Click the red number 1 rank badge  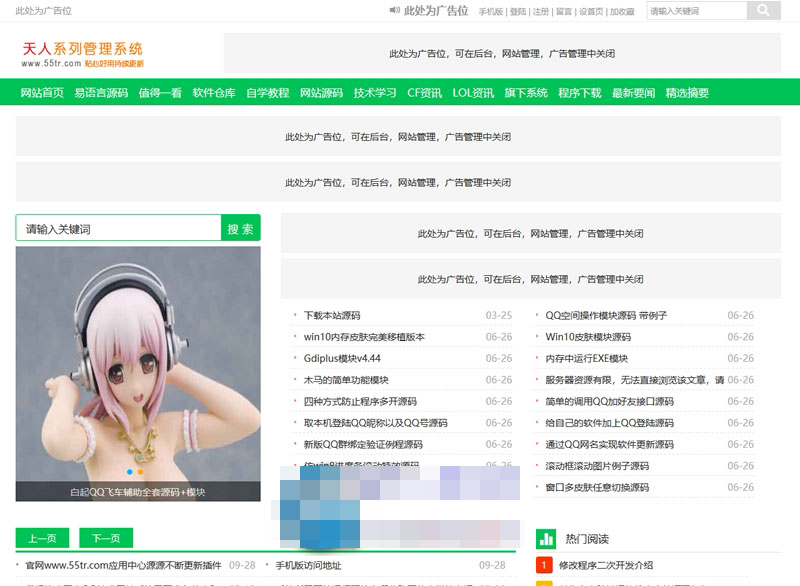pos(544,565)
